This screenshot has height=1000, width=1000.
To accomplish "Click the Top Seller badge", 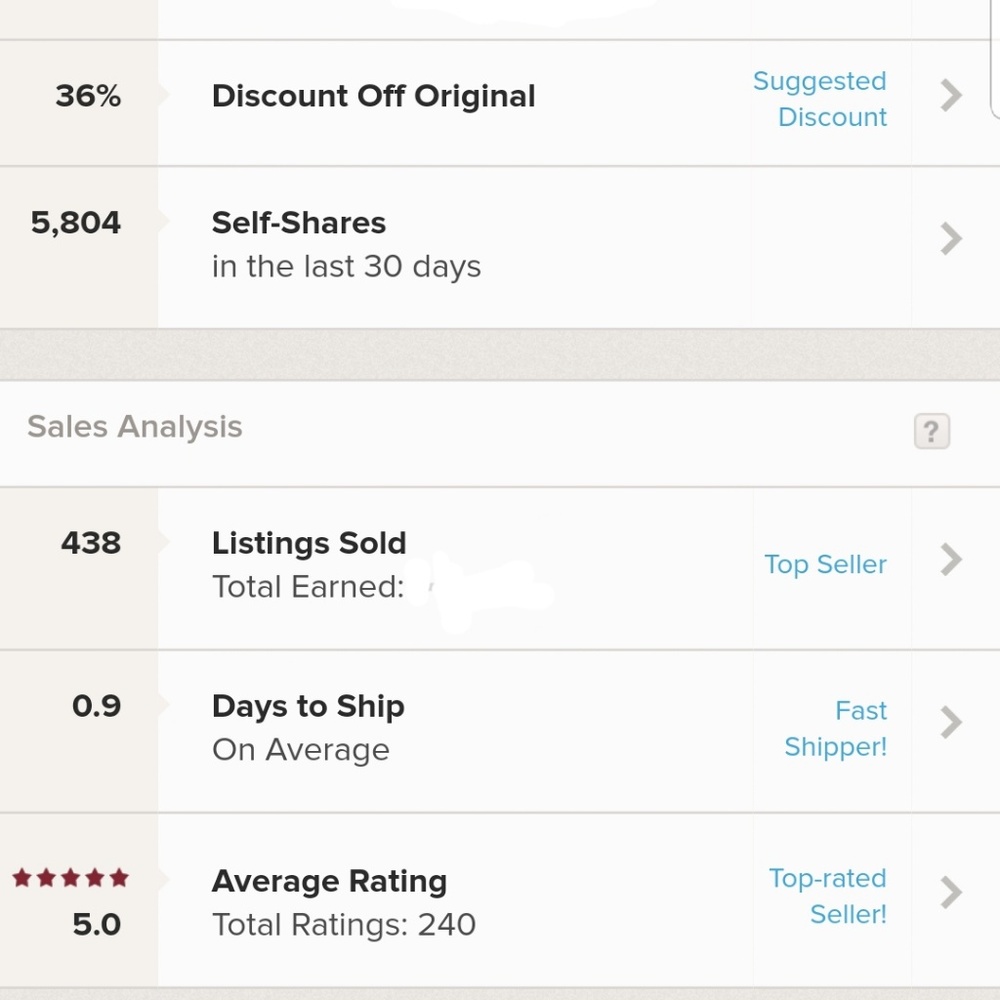I will pyautogui.click(x=825, y=564).
